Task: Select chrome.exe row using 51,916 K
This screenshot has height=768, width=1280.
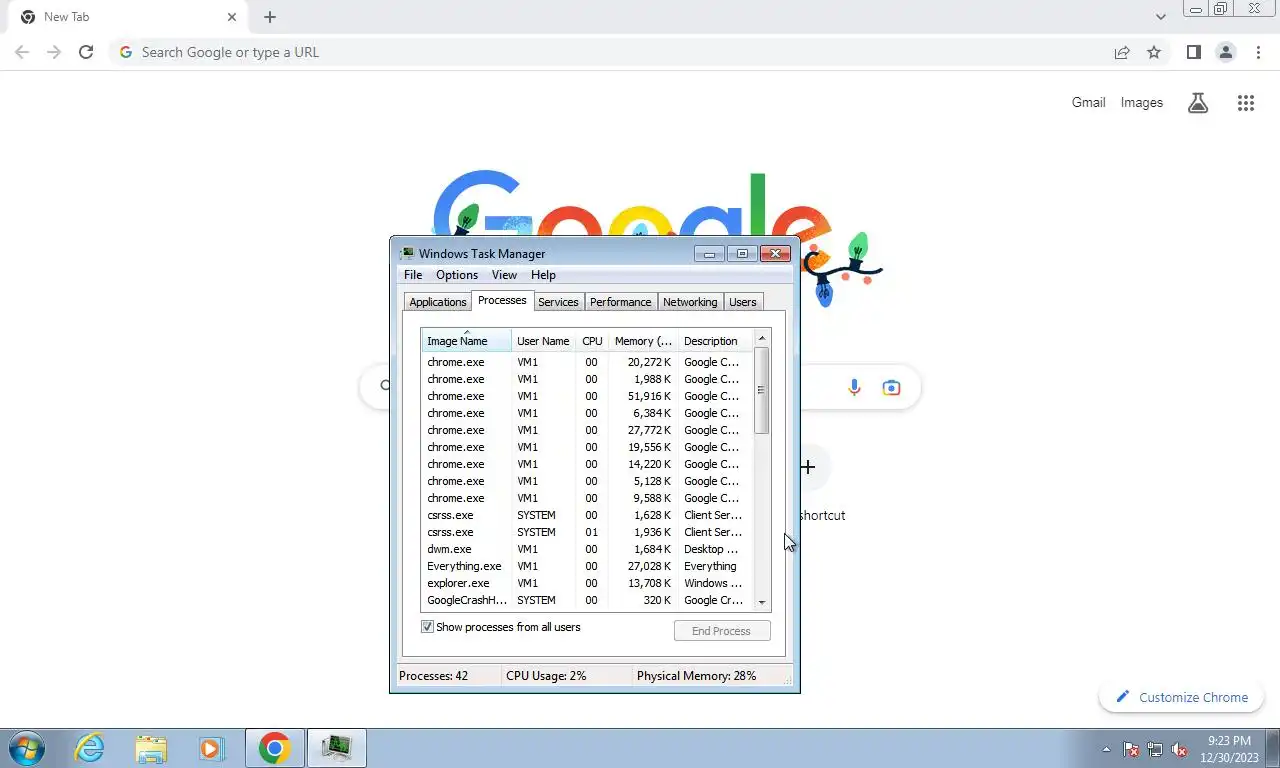Action: click(587, 396)
